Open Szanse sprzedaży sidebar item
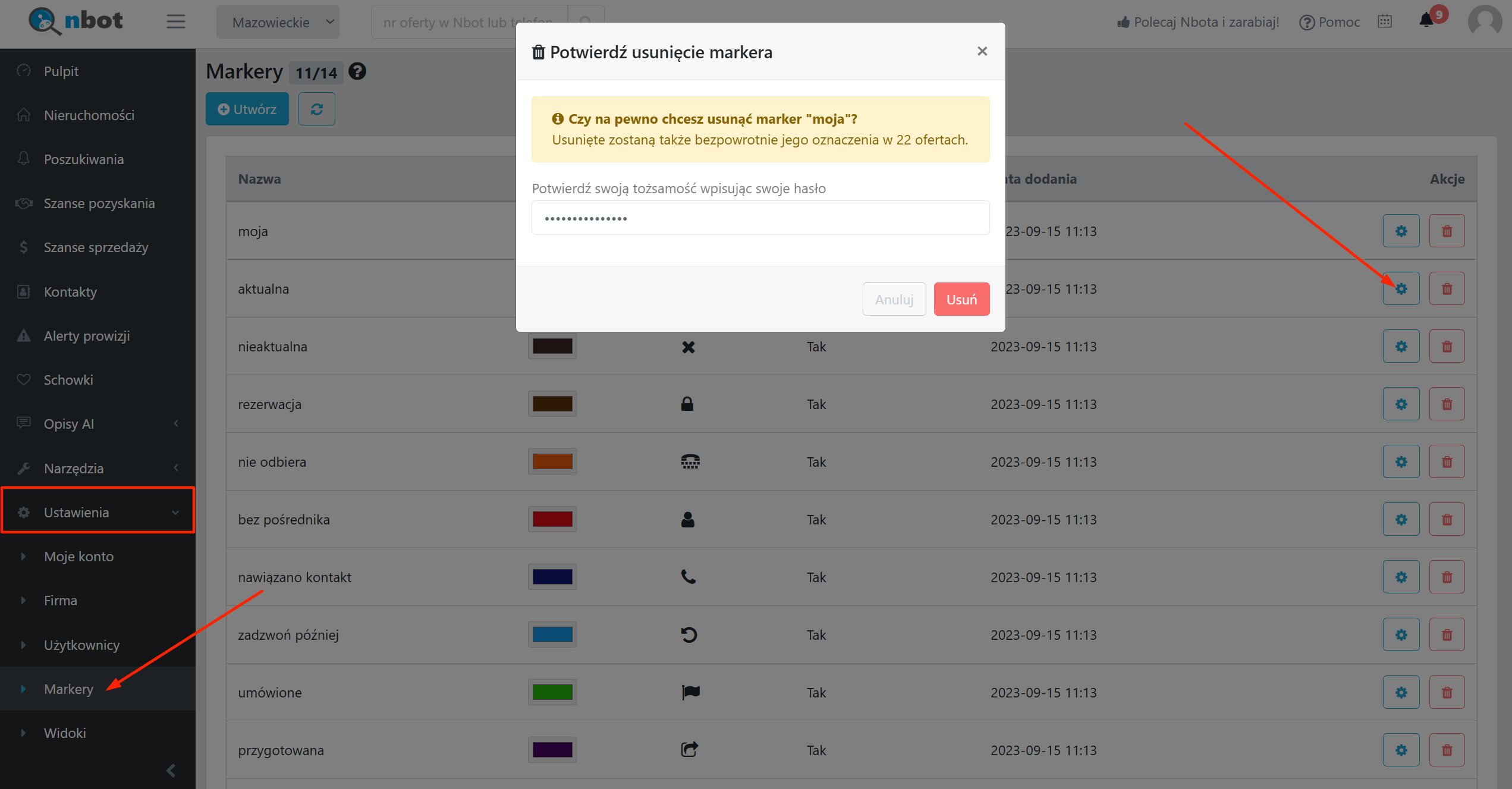 click(98, 247)
